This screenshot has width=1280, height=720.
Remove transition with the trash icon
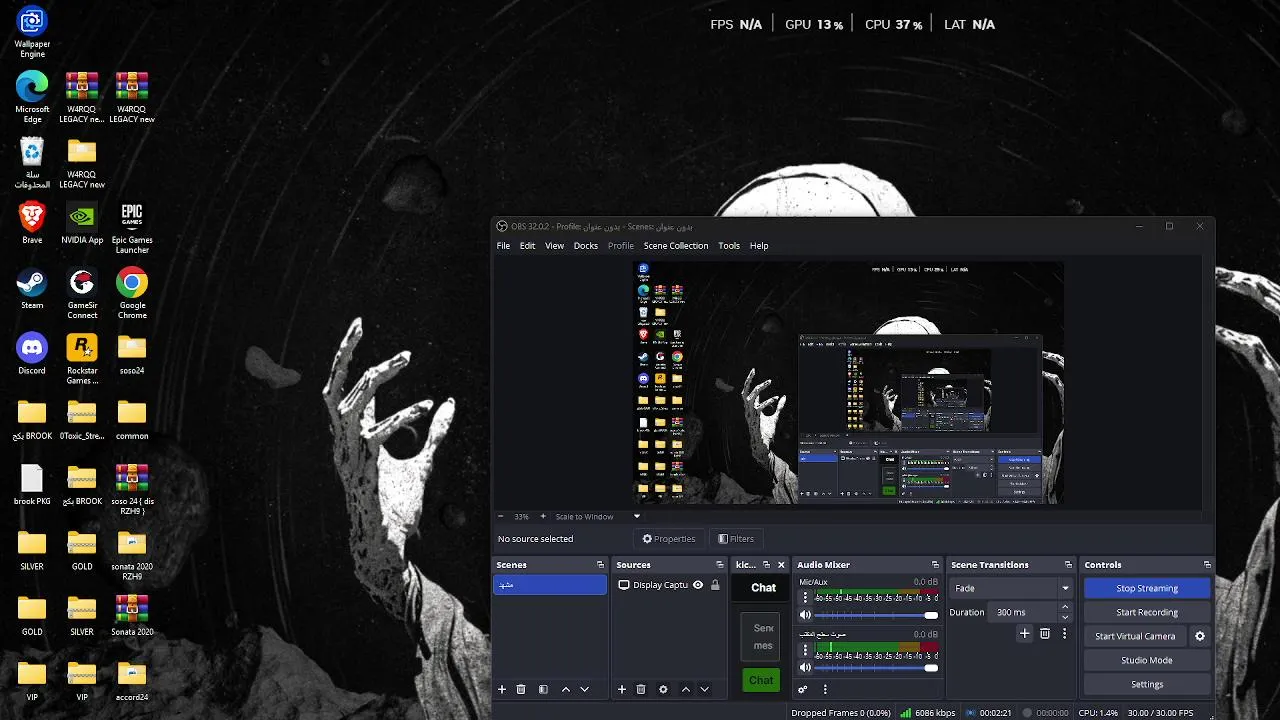pos(1045,634)
